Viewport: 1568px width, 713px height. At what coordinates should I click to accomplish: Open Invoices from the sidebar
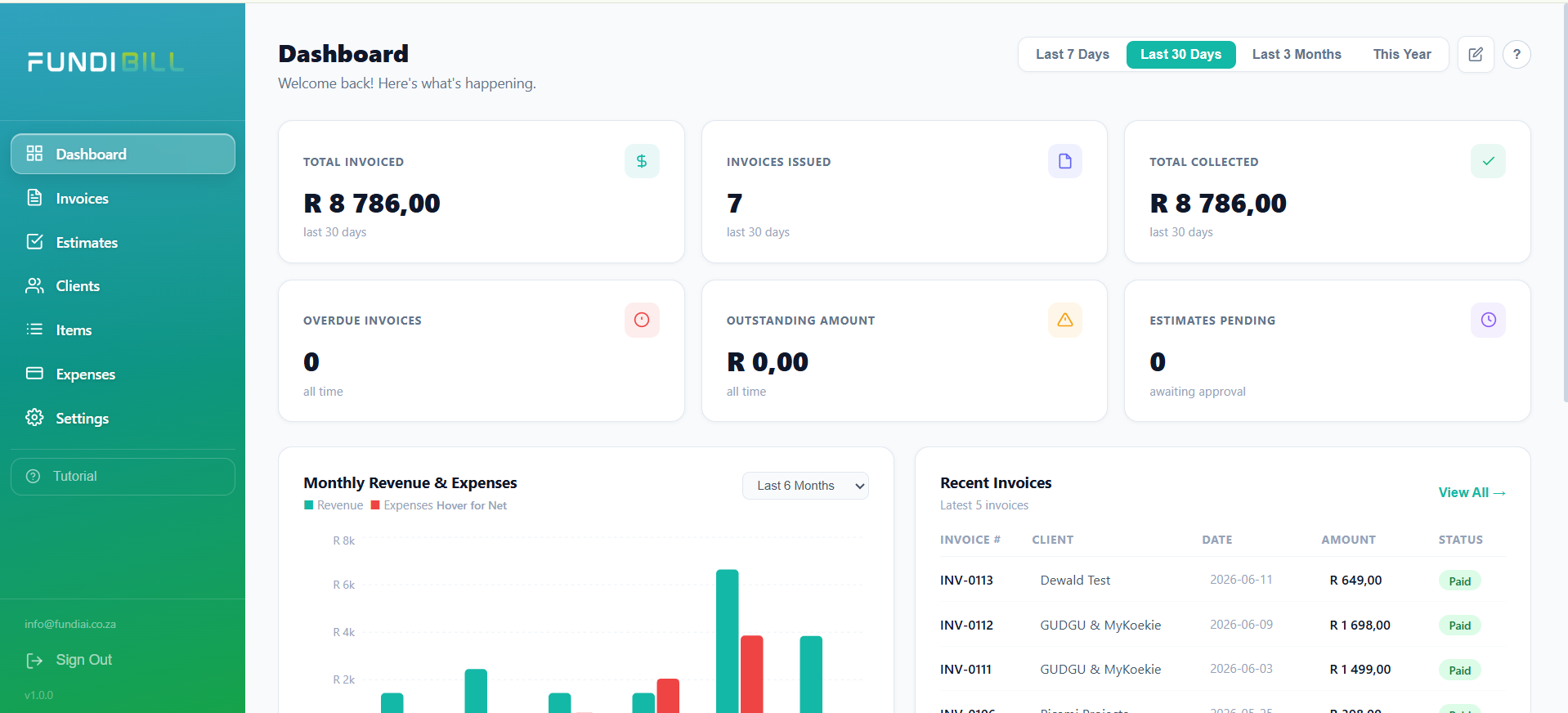pyautogui.click(x=123, y=198)
